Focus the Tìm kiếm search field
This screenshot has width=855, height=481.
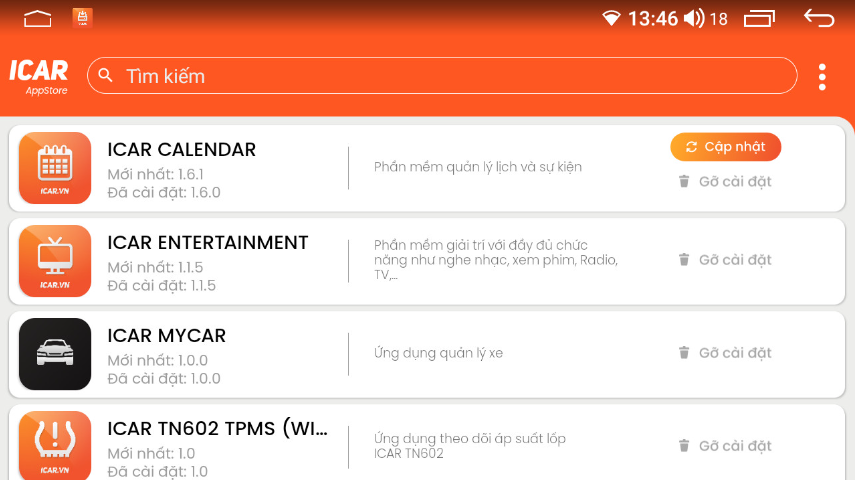[x=450, y=76]
